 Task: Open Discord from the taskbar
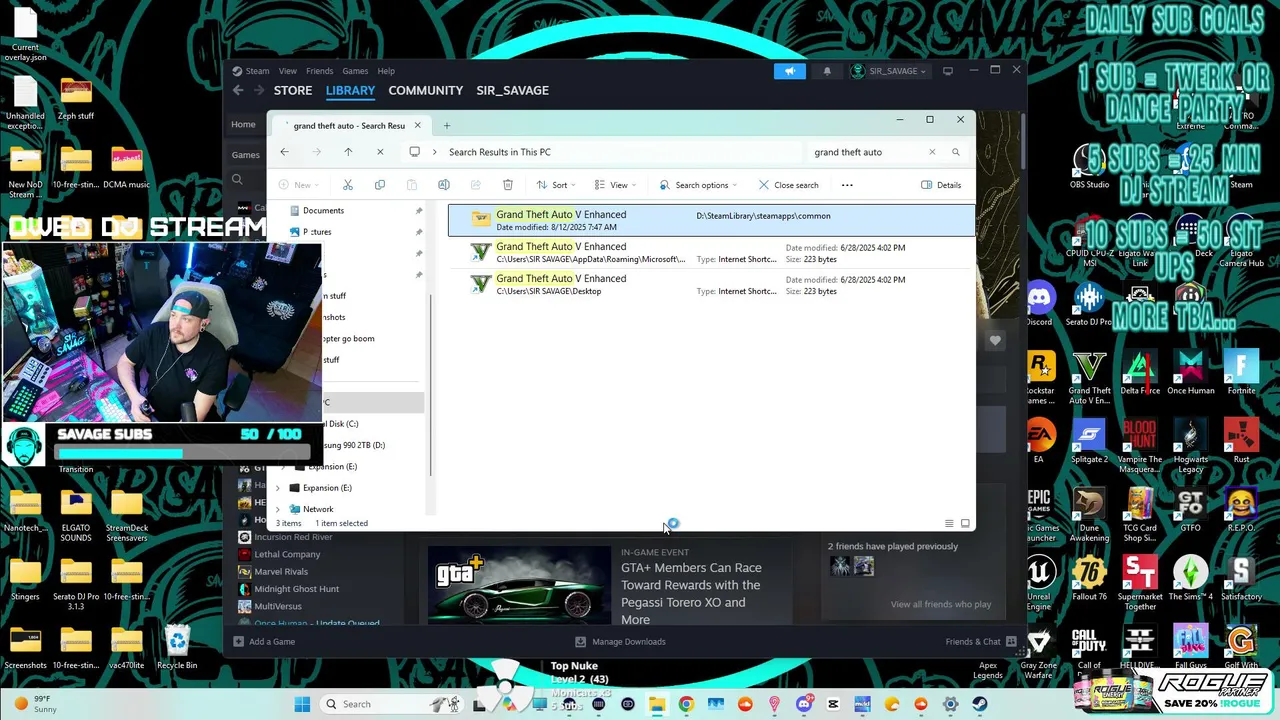click(804, 704)
